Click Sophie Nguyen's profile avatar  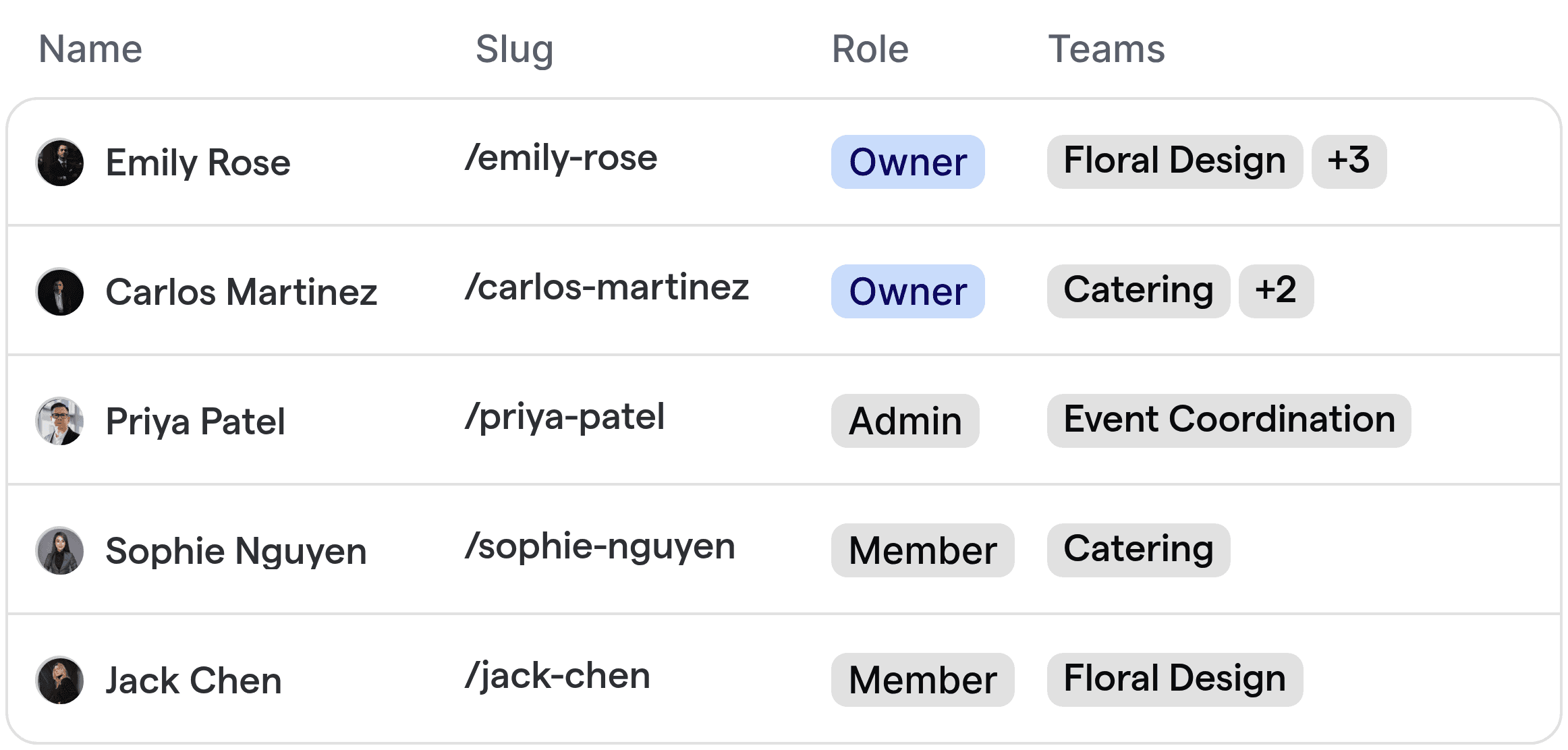pyautogui.click(x=59, y=550)
